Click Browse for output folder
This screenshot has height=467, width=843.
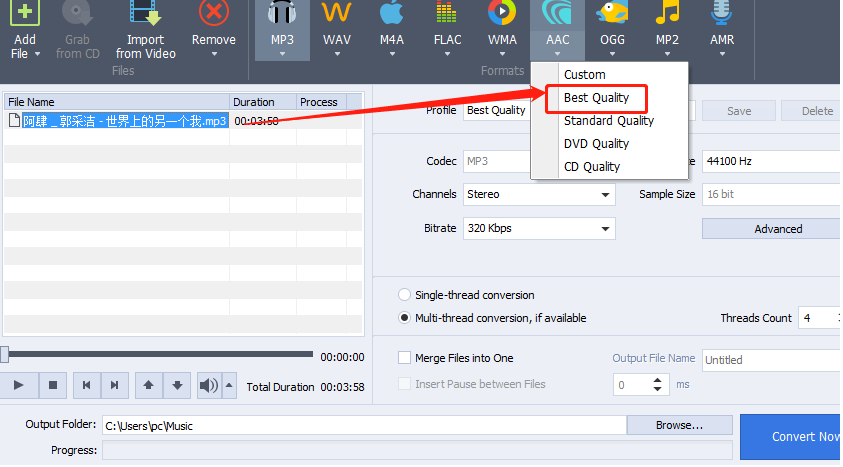pos(679,425)
